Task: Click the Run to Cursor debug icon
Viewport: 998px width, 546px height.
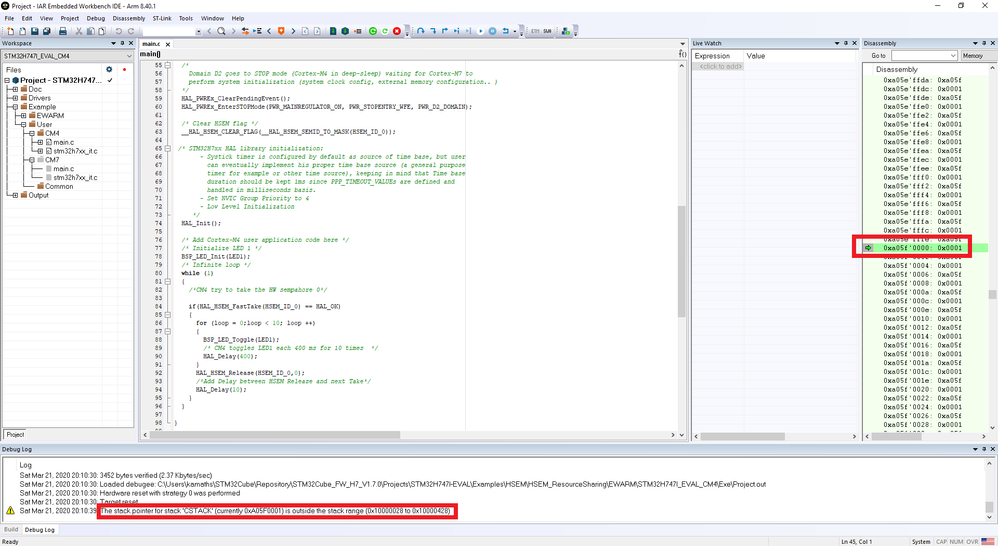Action: tap(468, 31)
